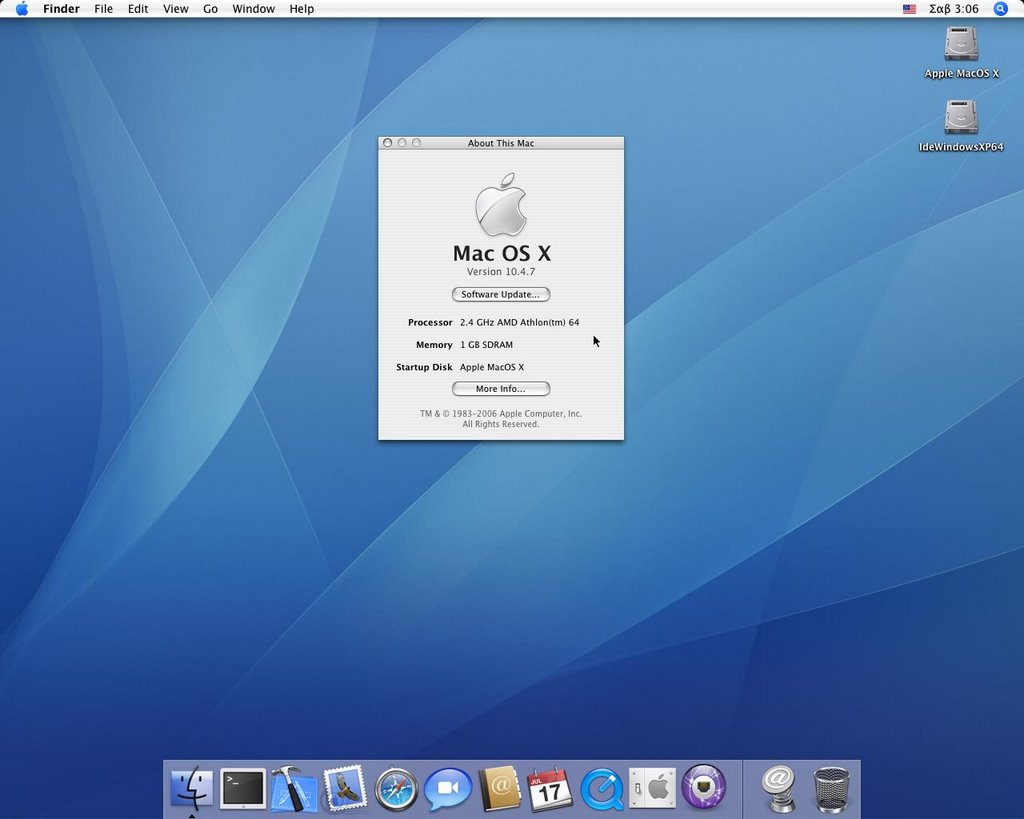This screenshot has height=819, width=1024.
Task: Click the menu bar clock
Action: (953, 8)
